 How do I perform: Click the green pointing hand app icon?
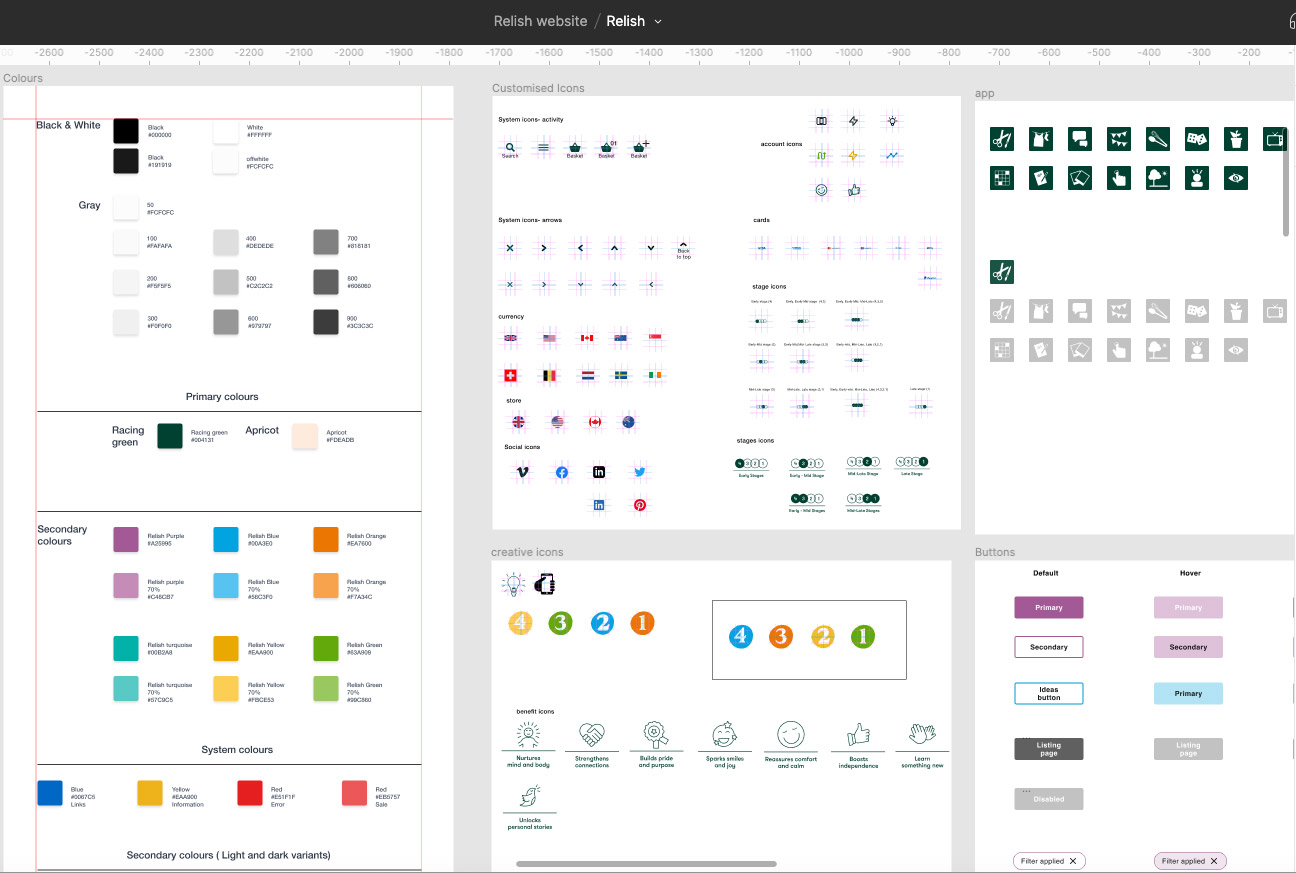point(1118,178)
